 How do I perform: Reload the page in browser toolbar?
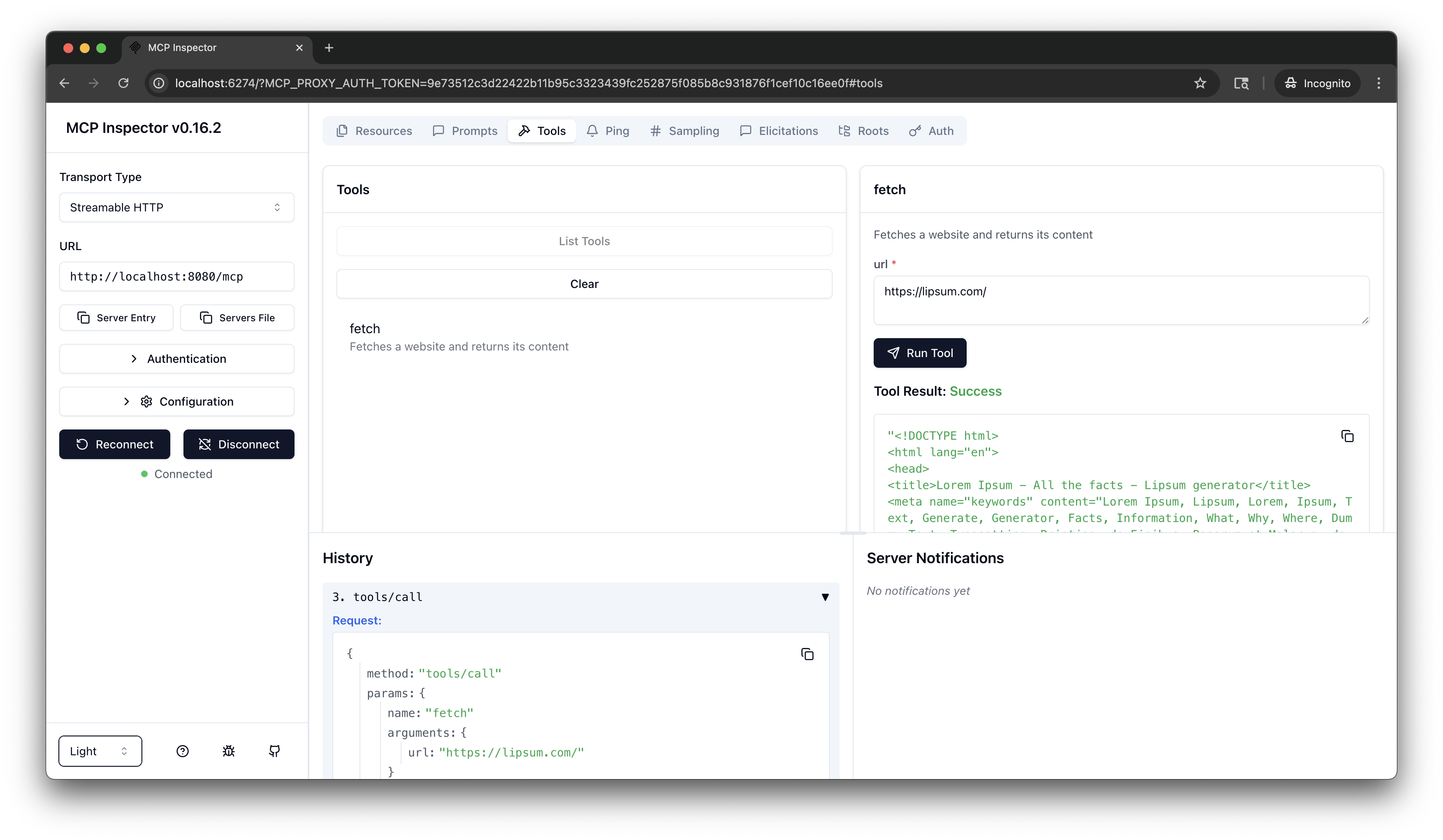tap(123, 83)
